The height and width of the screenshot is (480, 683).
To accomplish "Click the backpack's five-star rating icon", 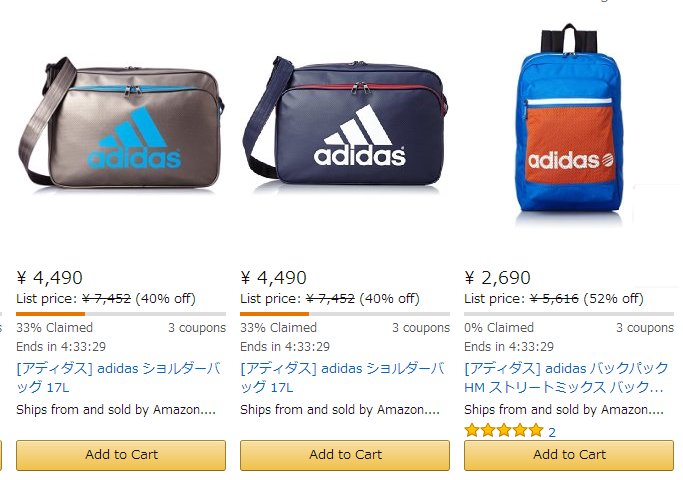I will [x=504, y=431].
